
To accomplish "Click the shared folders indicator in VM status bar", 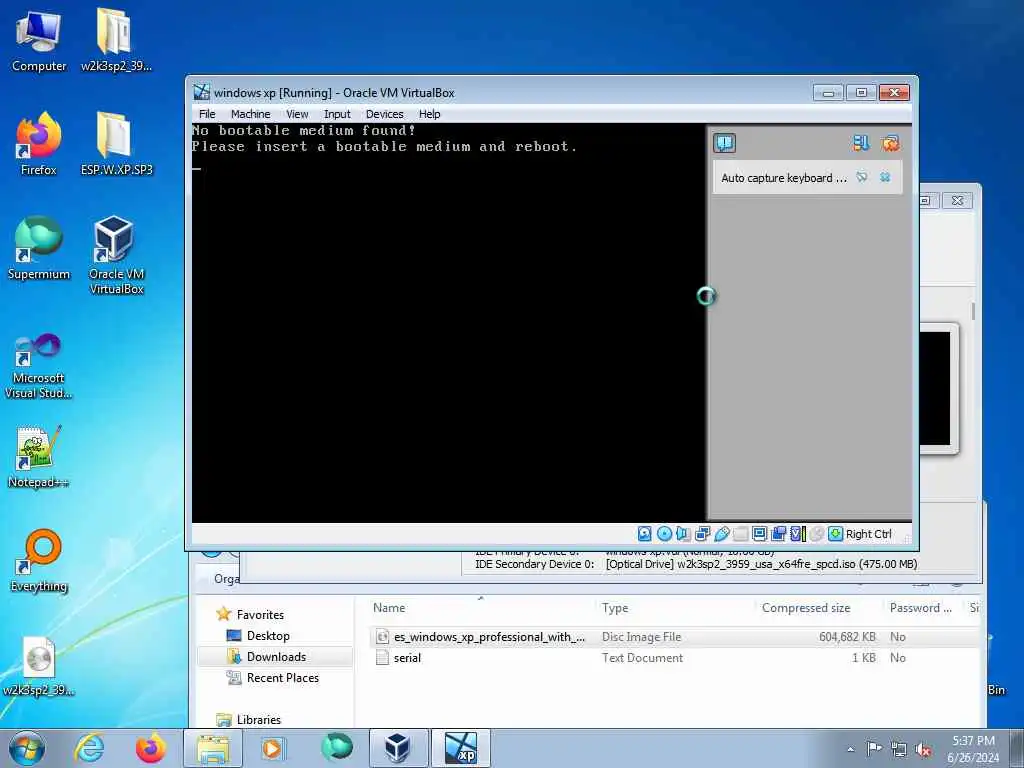I will tap(740, 534).
